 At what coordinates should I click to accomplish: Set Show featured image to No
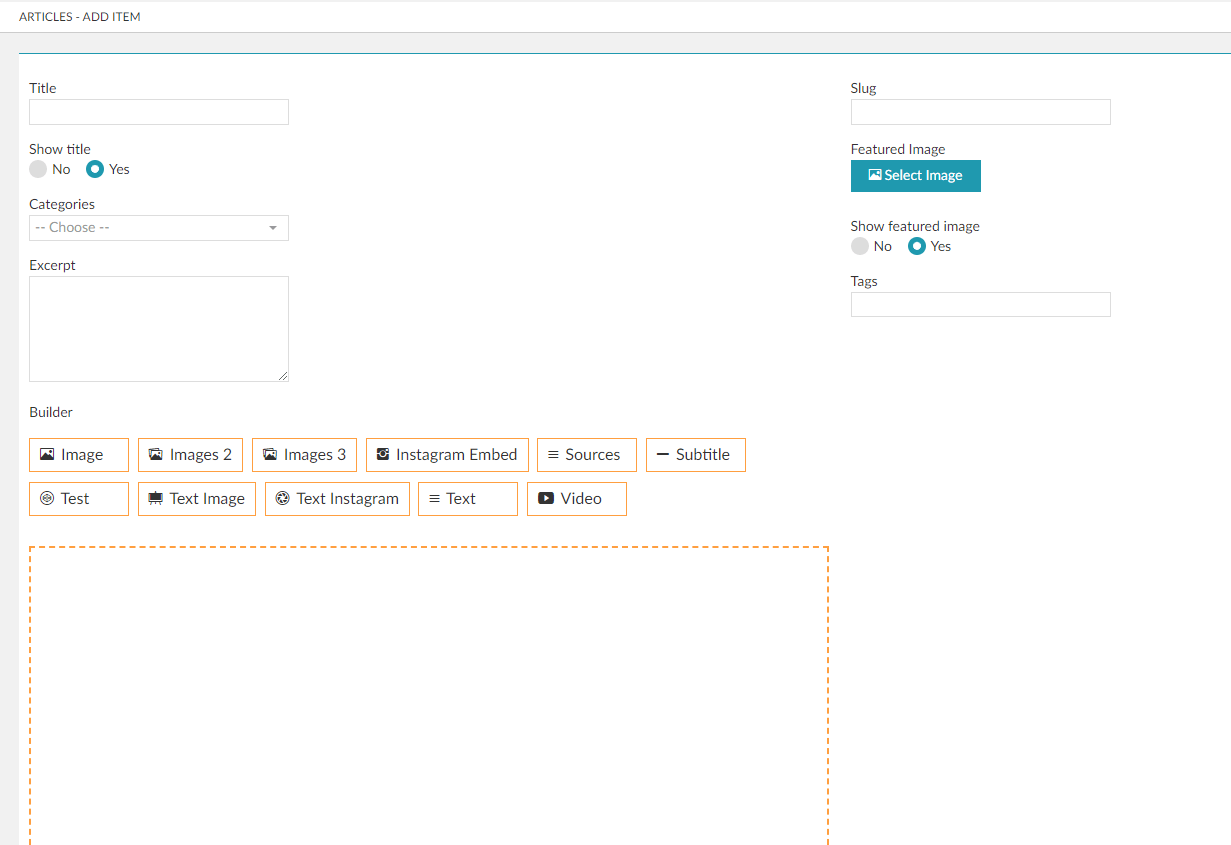[x=860, y=247]
